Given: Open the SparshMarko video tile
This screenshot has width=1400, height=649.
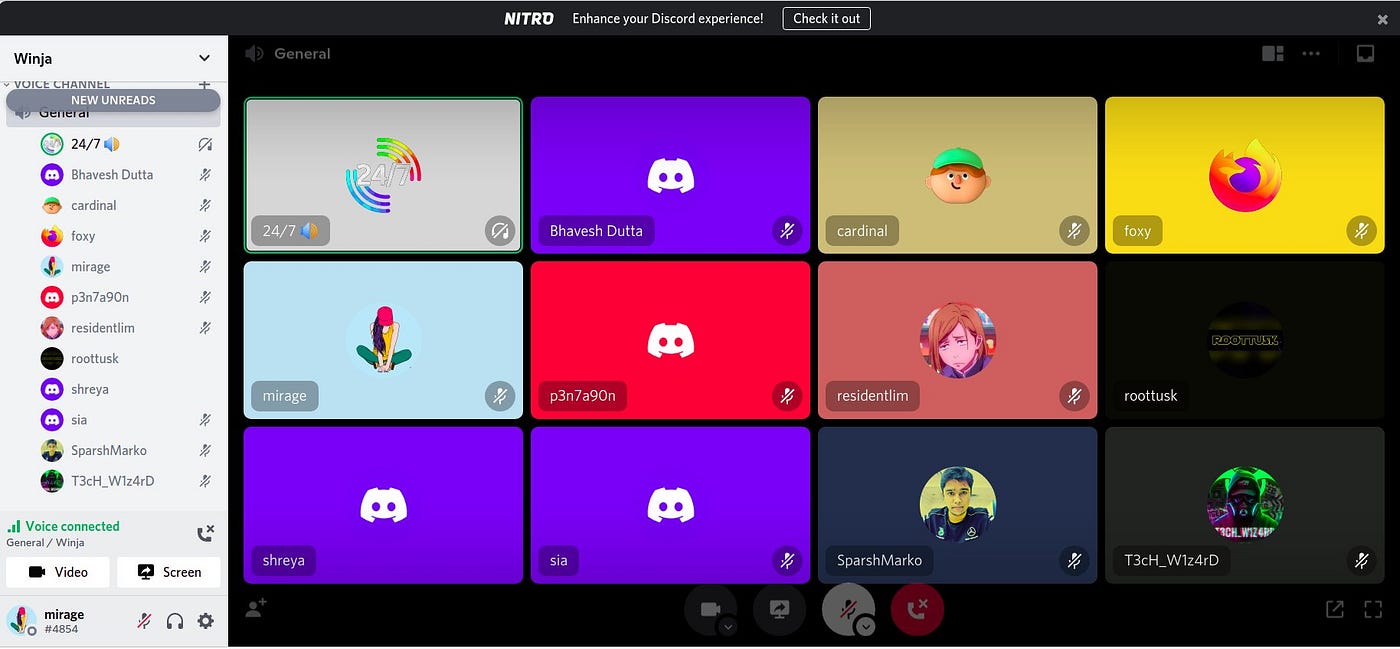Looking at the screenshot, I should click(x=957, y=505).
